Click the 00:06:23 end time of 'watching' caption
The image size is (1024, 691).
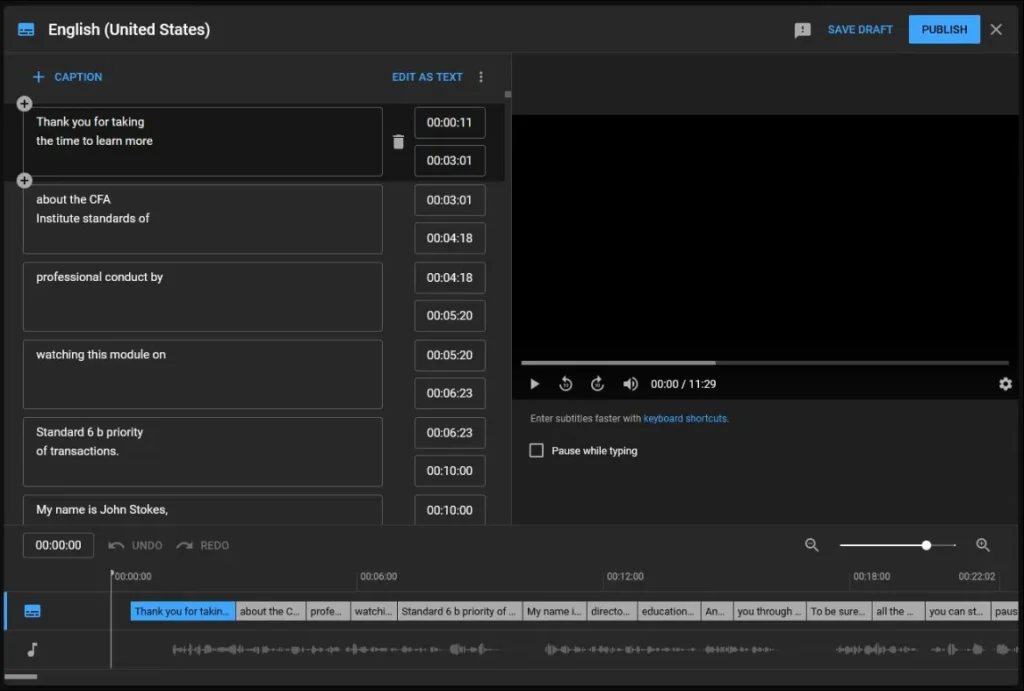click(x=449, y=393)
